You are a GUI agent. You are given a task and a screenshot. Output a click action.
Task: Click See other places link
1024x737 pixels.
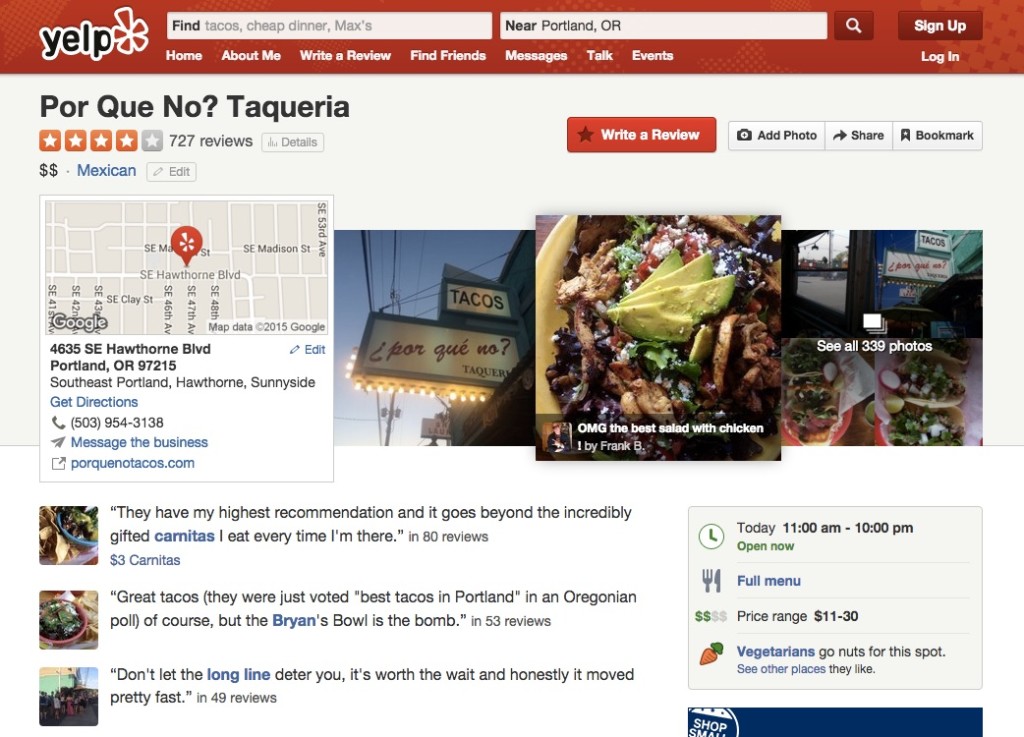781,669
